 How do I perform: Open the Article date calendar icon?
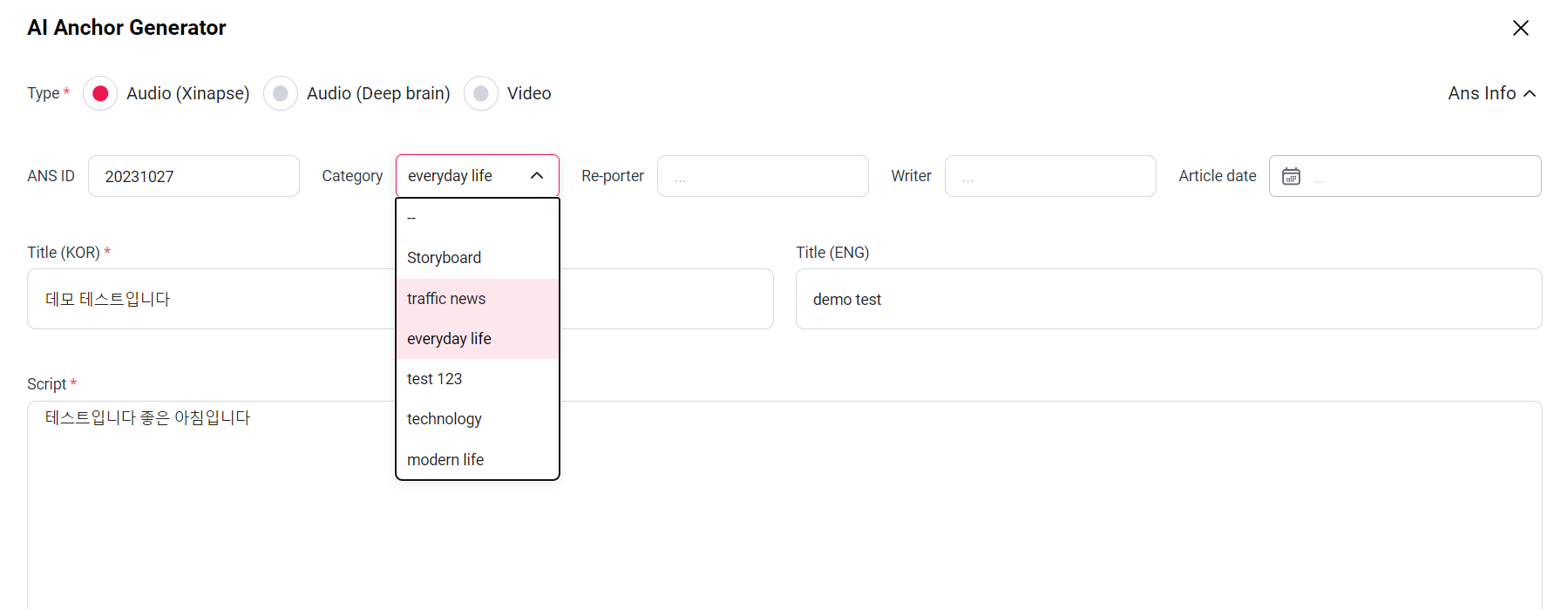[x=1291, y=176]
